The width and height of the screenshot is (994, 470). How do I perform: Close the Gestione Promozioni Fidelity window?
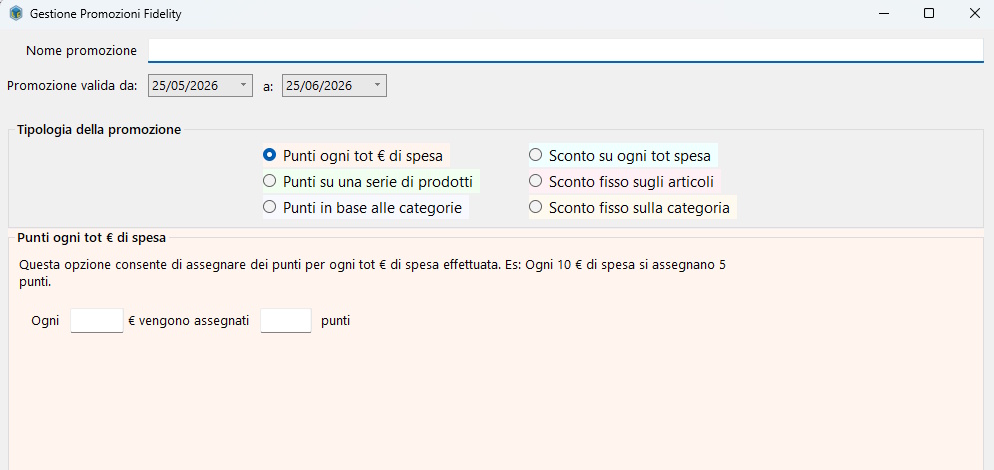click(x=974, y=13)
